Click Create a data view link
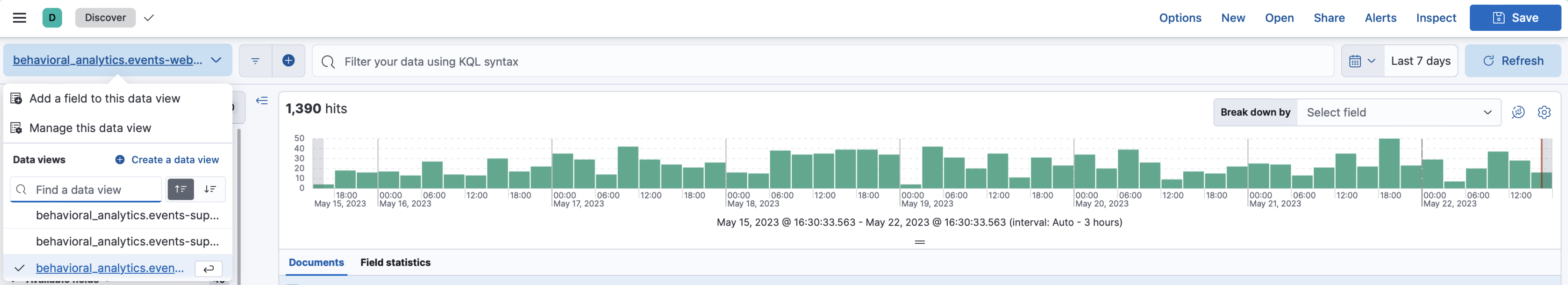Image resolution: width=1568 pixels, height=285 pixels. point(167,159)
